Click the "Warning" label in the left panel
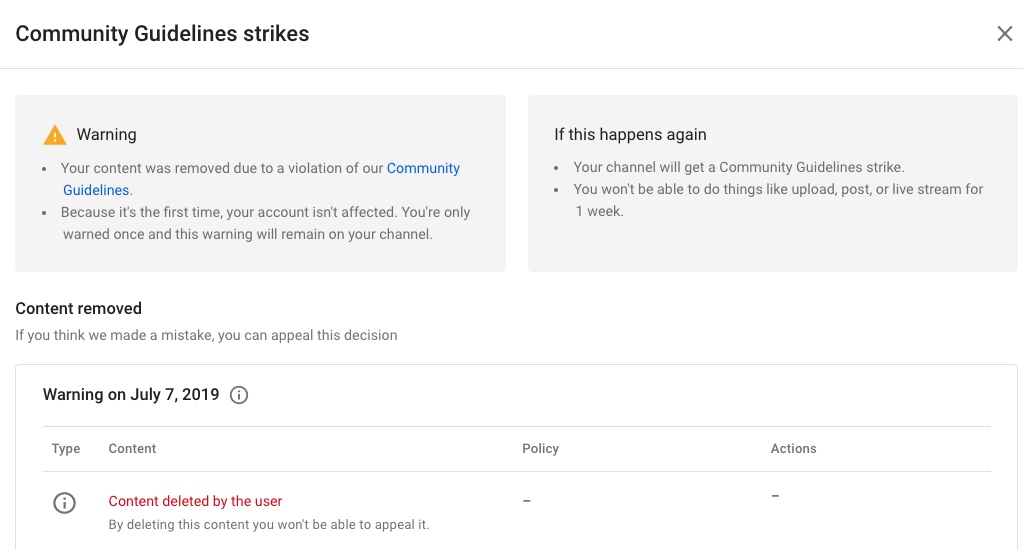This screenshot has height=550, width=1023. 106,135
